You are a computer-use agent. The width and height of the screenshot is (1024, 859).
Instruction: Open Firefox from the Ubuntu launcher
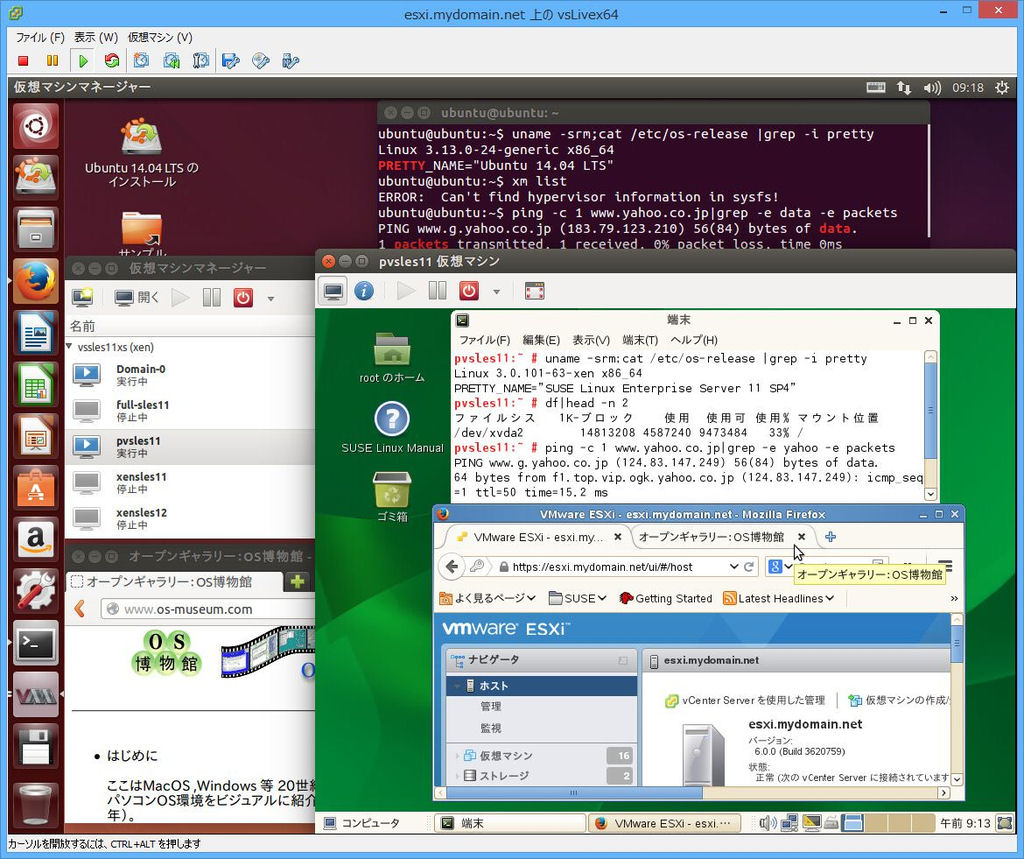click(x=36, y=281)
